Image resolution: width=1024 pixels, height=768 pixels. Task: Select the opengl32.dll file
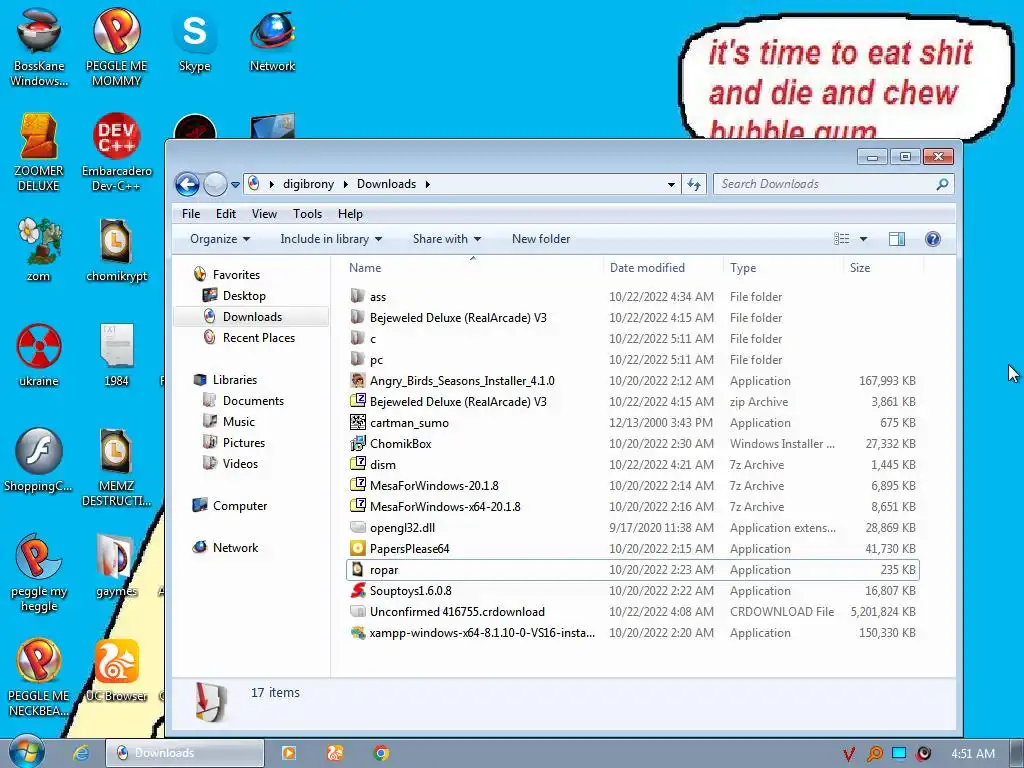632,528
